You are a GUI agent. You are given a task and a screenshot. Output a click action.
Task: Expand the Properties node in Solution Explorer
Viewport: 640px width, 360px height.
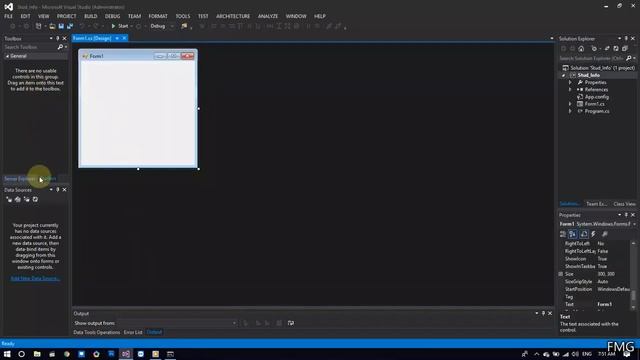tap(570, 82)
